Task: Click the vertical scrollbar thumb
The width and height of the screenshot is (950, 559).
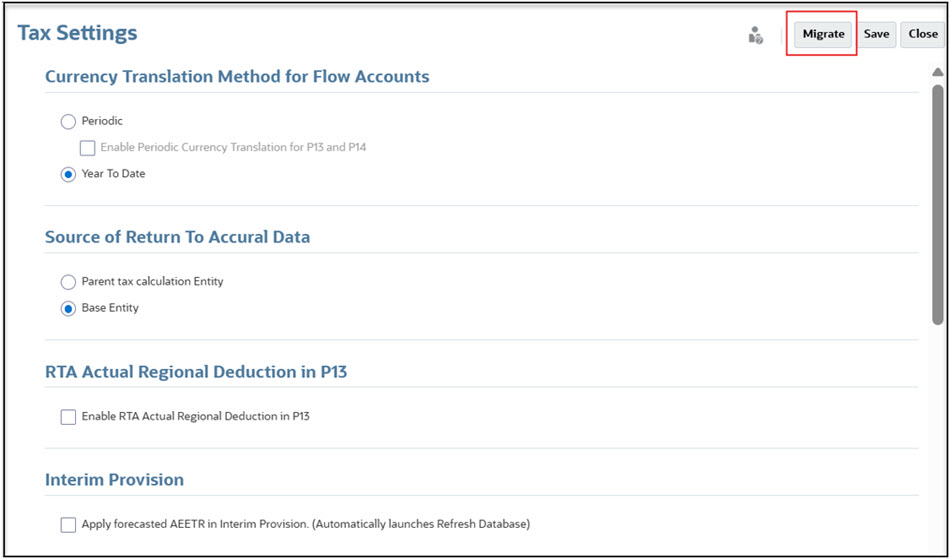Action: point(937,203)
